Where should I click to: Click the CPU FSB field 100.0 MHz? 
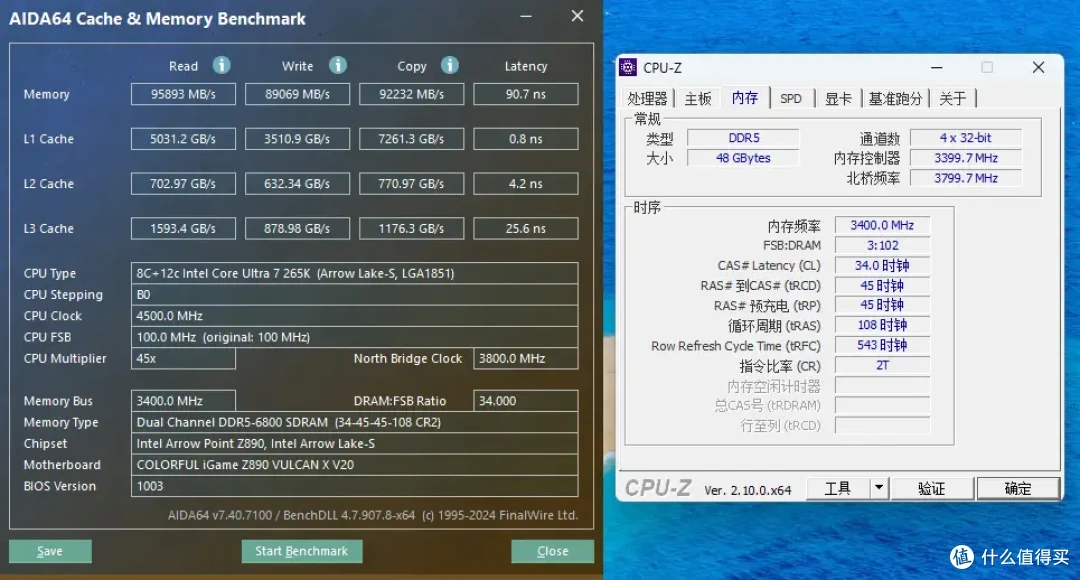pos(354,338)
